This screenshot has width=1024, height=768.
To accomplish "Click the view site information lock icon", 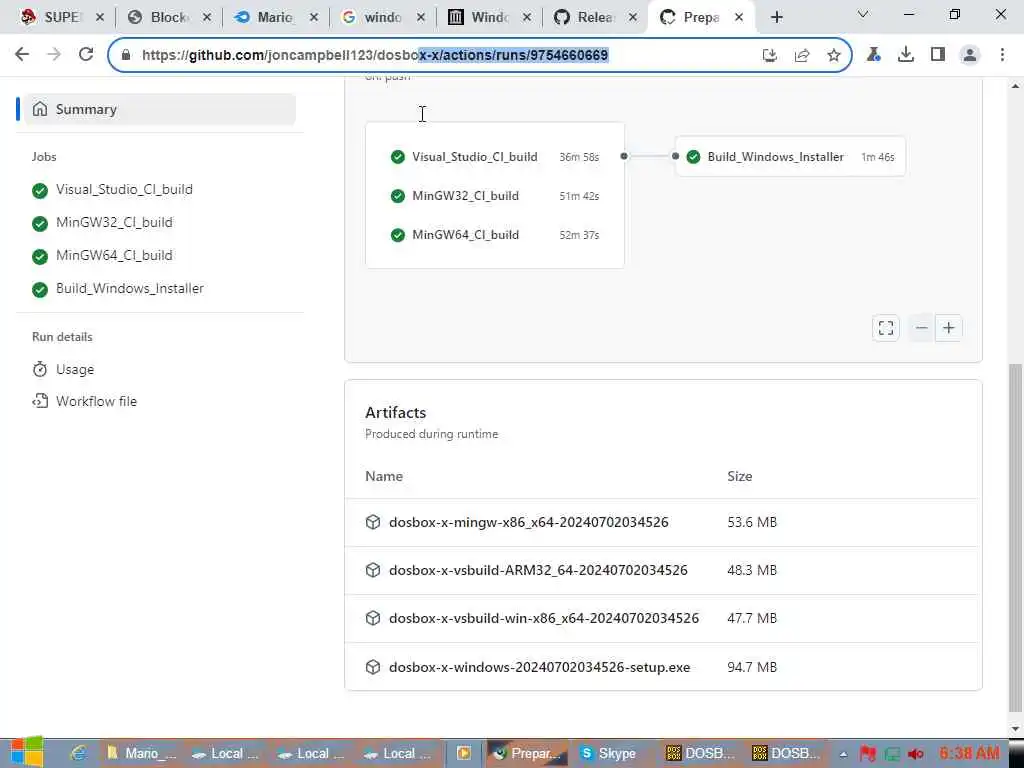I will point(126,56).
